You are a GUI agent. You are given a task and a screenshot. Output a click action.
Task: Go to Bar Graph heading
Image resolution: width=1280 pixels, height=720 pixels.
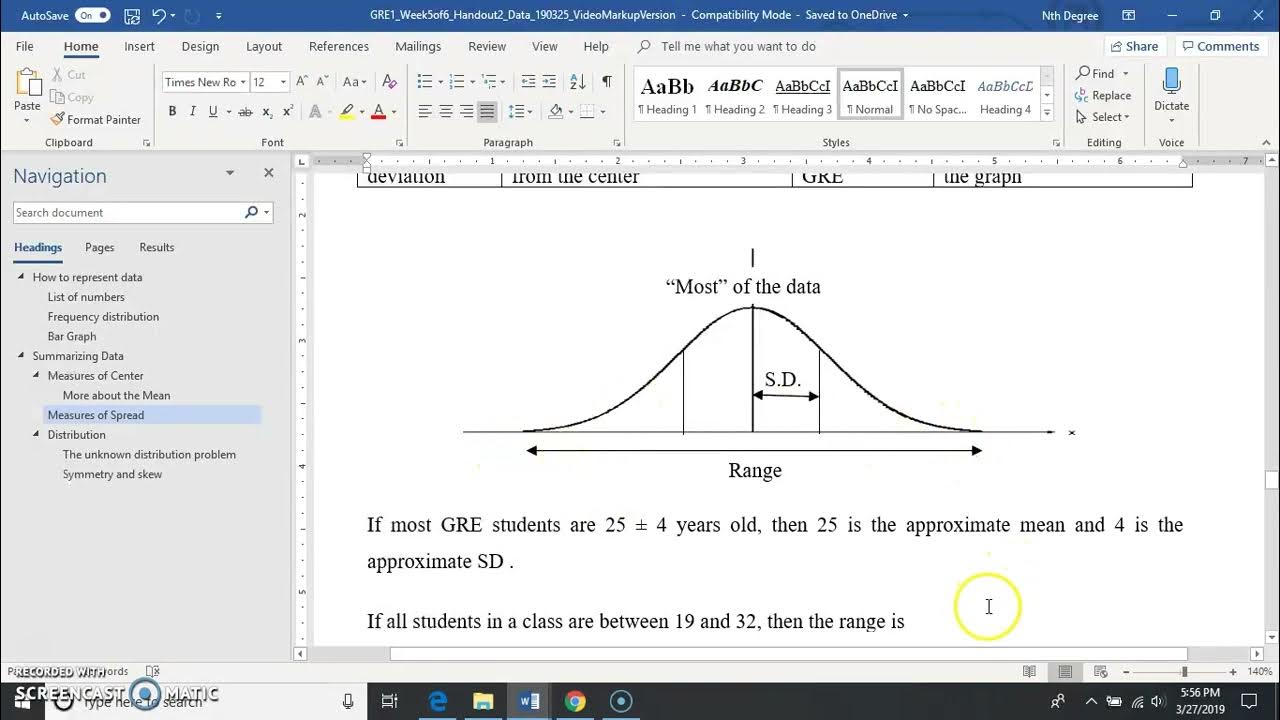72,336
